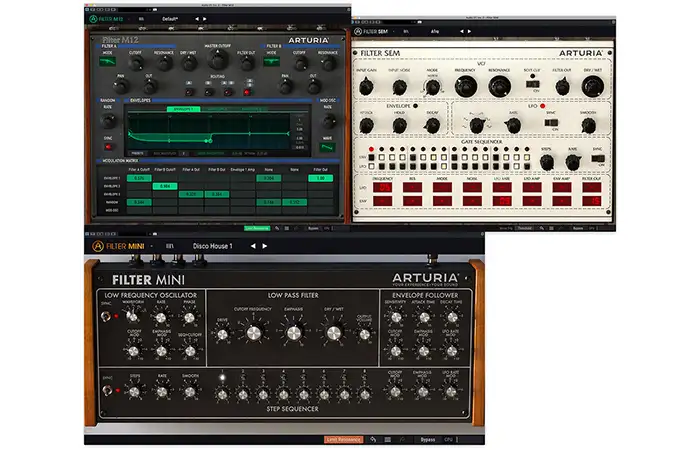Toggle first ENV step in Gate Sequencer
The width and height of the screenshot is (700, 450).
click(371, 158)
